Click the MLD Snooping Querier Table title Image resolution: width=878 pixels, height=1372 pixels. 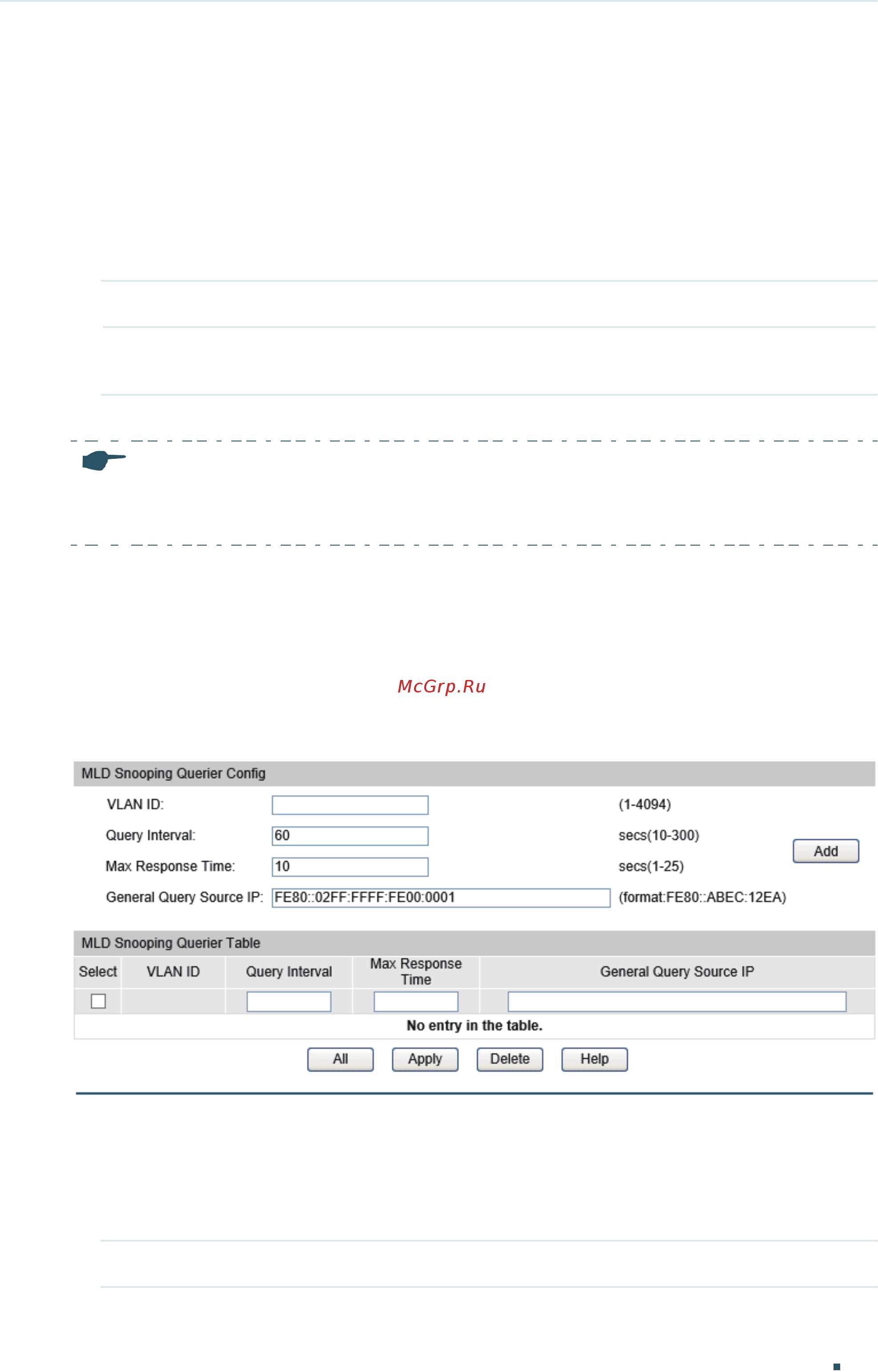coord(170,943)
